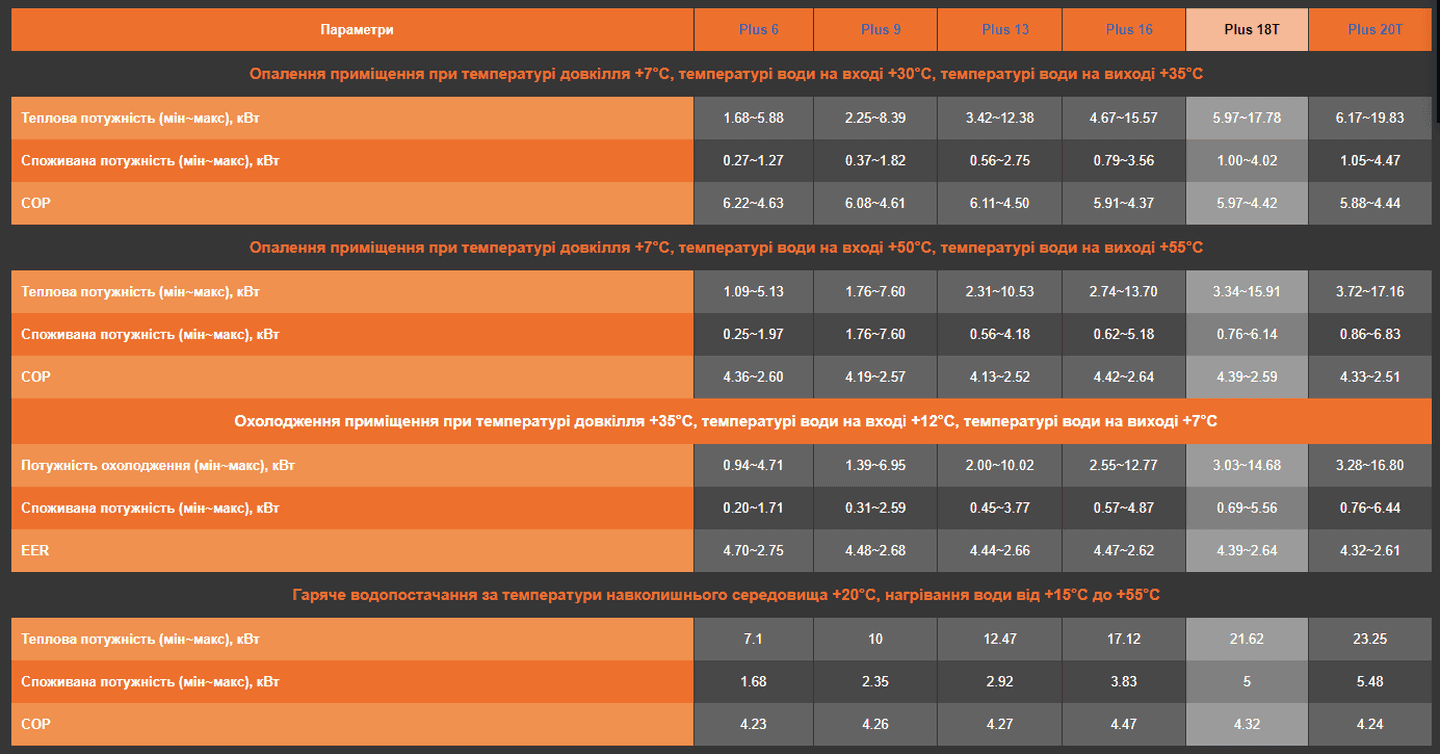The height and width of the screenshot is (754, 1440).
Task: Click the highlighted 5.97~17.78 cell
Action: [1246, 118]
